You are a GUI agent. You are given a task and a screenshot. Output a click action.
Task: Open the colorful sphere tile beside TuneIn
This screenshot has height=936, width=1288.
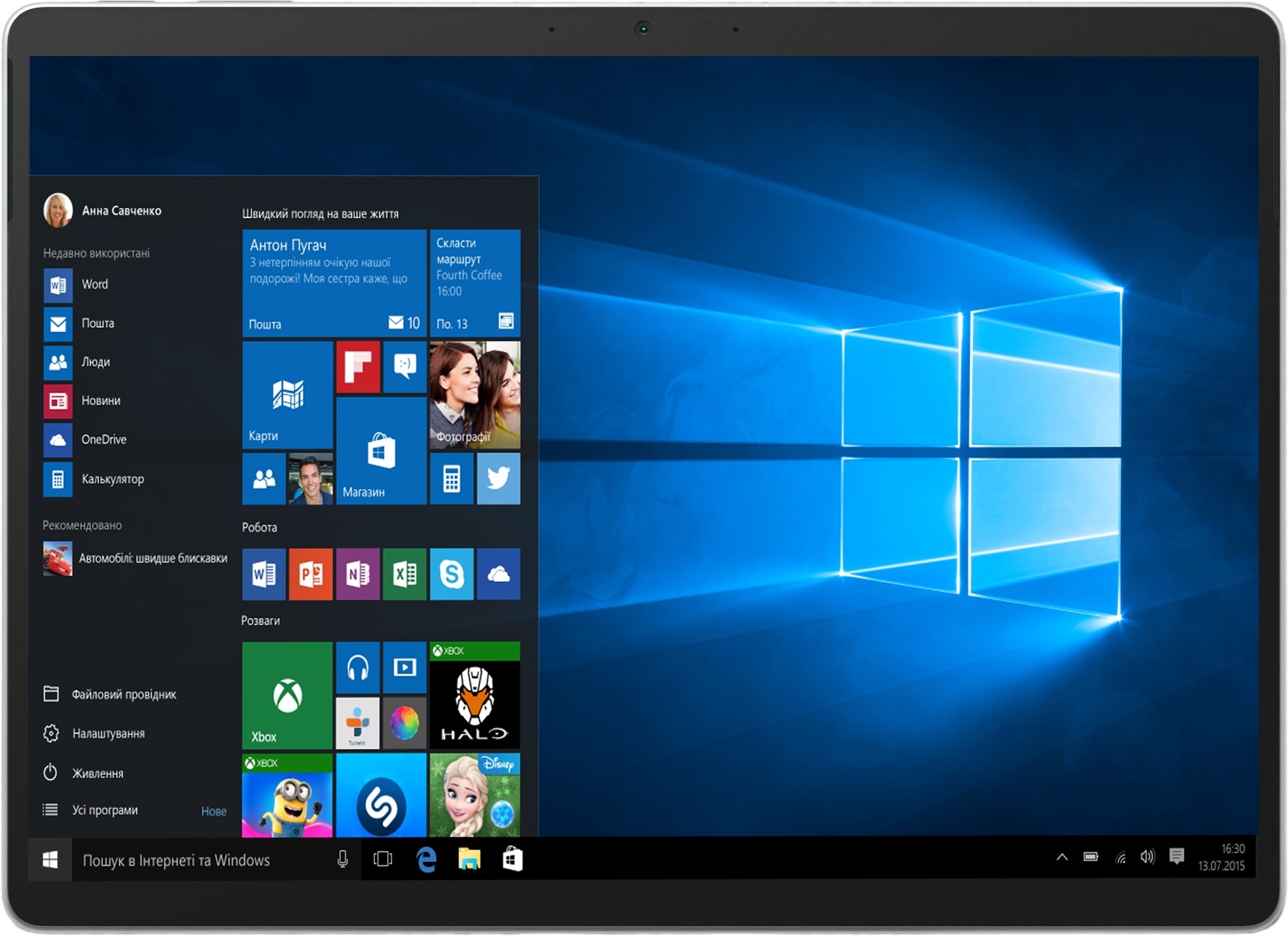click(405, 723)
